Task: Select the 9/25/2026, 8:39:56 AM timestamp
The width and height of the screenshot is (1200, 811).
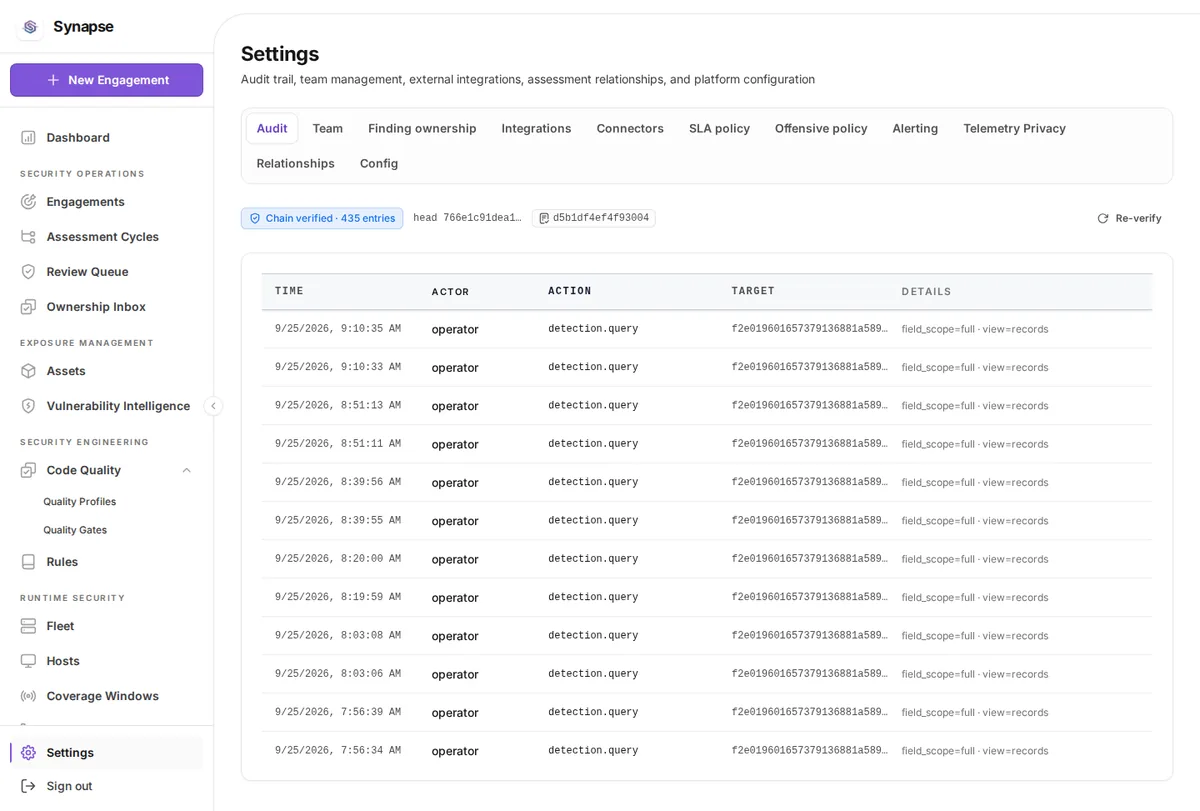Action: [x=338, y=482]
